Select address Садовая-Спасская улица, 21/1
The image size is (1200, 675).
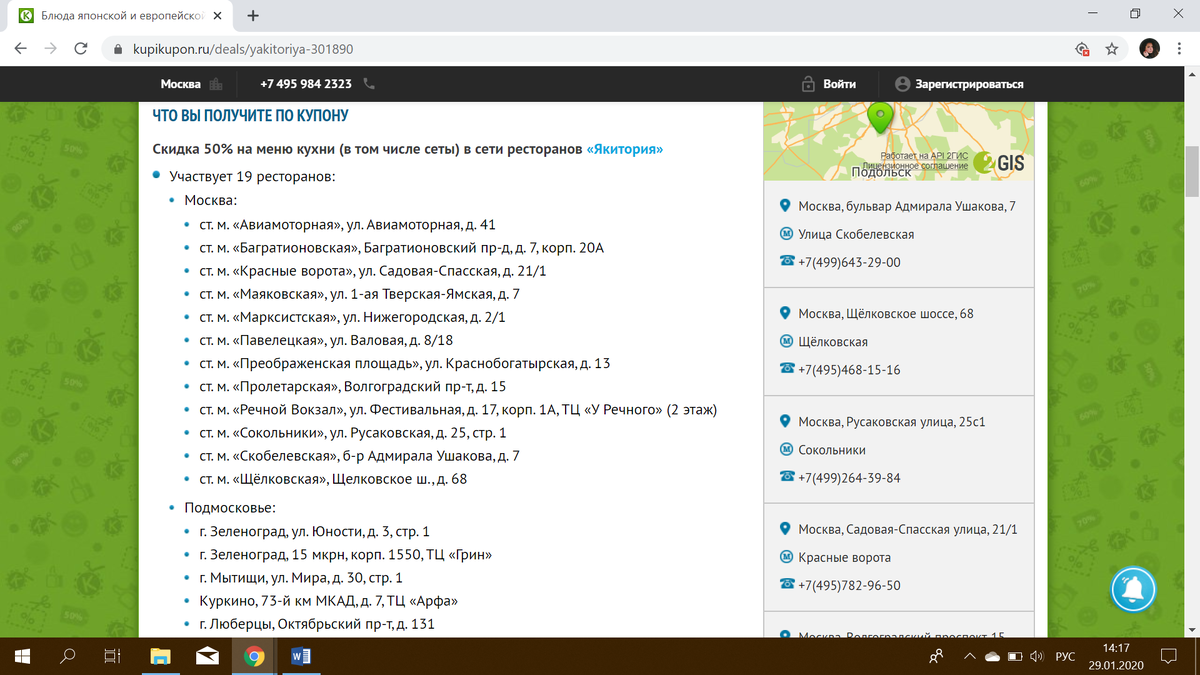[908, 529]
